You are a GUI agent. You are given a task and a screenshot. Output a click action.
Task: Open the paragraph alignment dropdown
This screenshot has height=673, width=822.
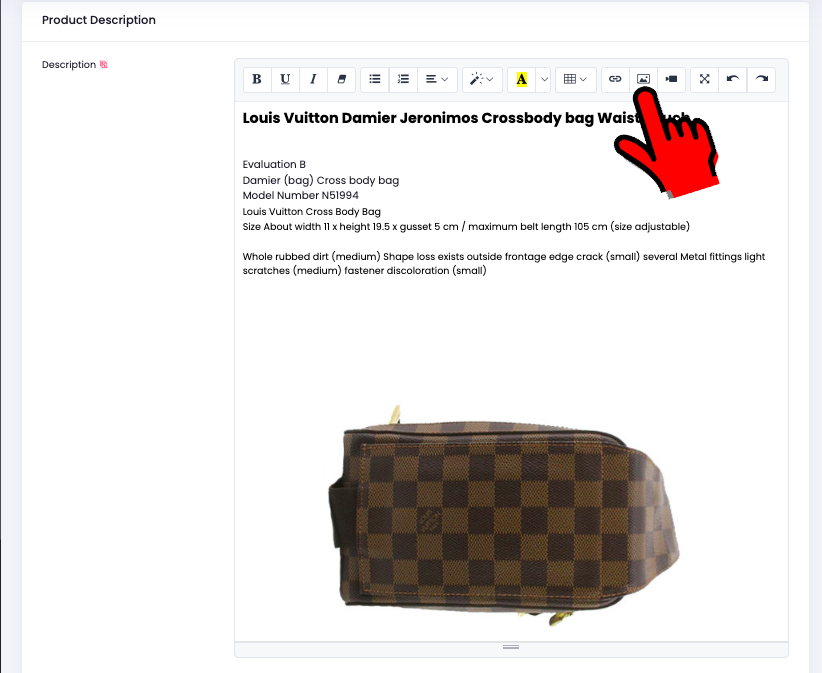point(437,79)
